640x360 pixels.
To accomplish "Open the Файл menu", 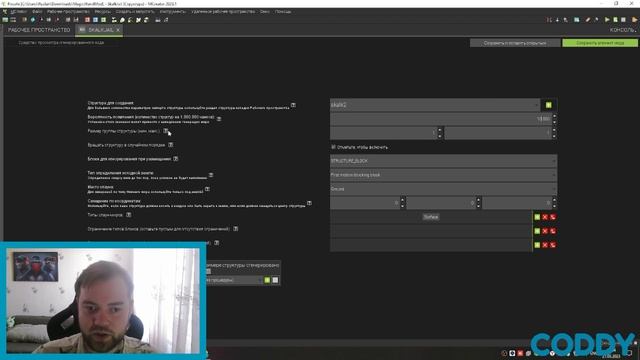I will click(x=37, y=11).
